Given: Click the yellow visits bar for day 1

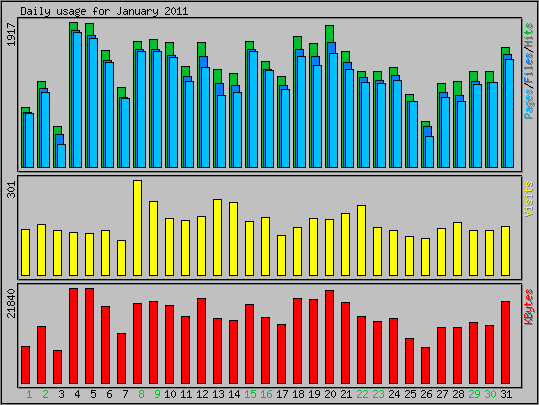Looking at the screenshot, I should tap(25, 252).
